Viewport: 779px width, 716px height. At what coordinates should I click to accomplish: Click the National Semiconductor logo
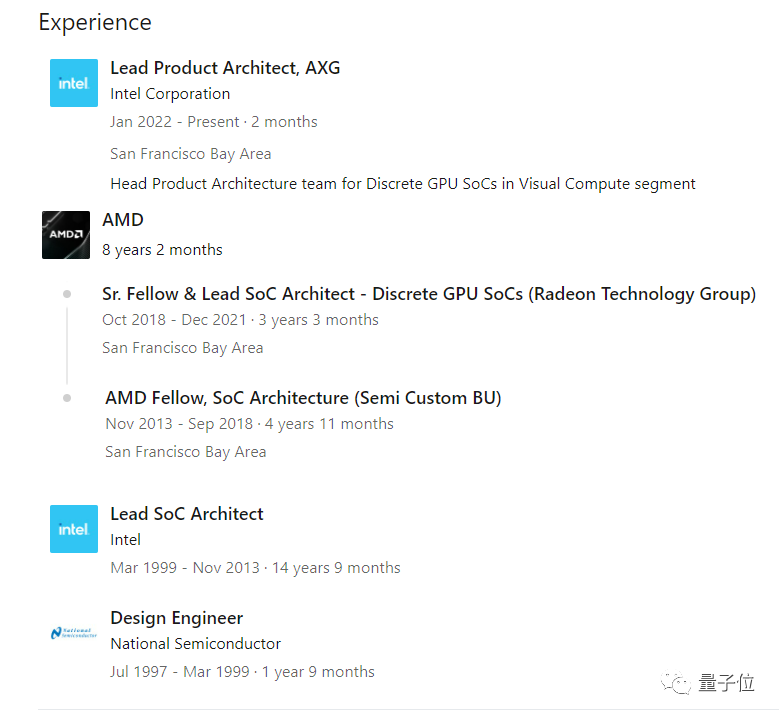pos(74,633)
